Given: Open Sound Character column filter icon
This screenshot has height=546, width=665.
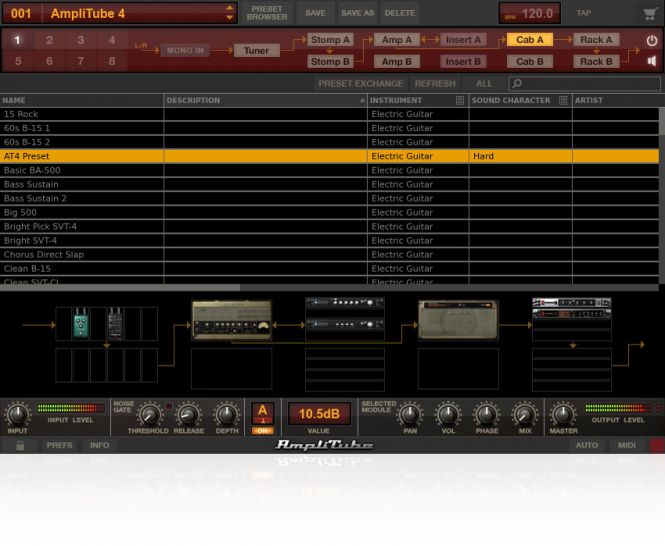Looking at the screenshot, I should tap(563, 101).
